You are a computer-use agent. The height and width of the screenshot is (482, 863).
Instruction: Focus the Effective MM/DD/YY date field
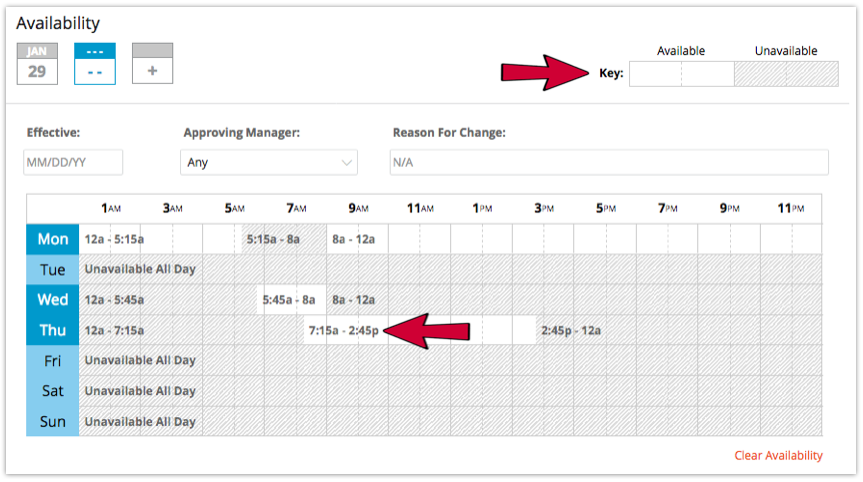(73, 162)
